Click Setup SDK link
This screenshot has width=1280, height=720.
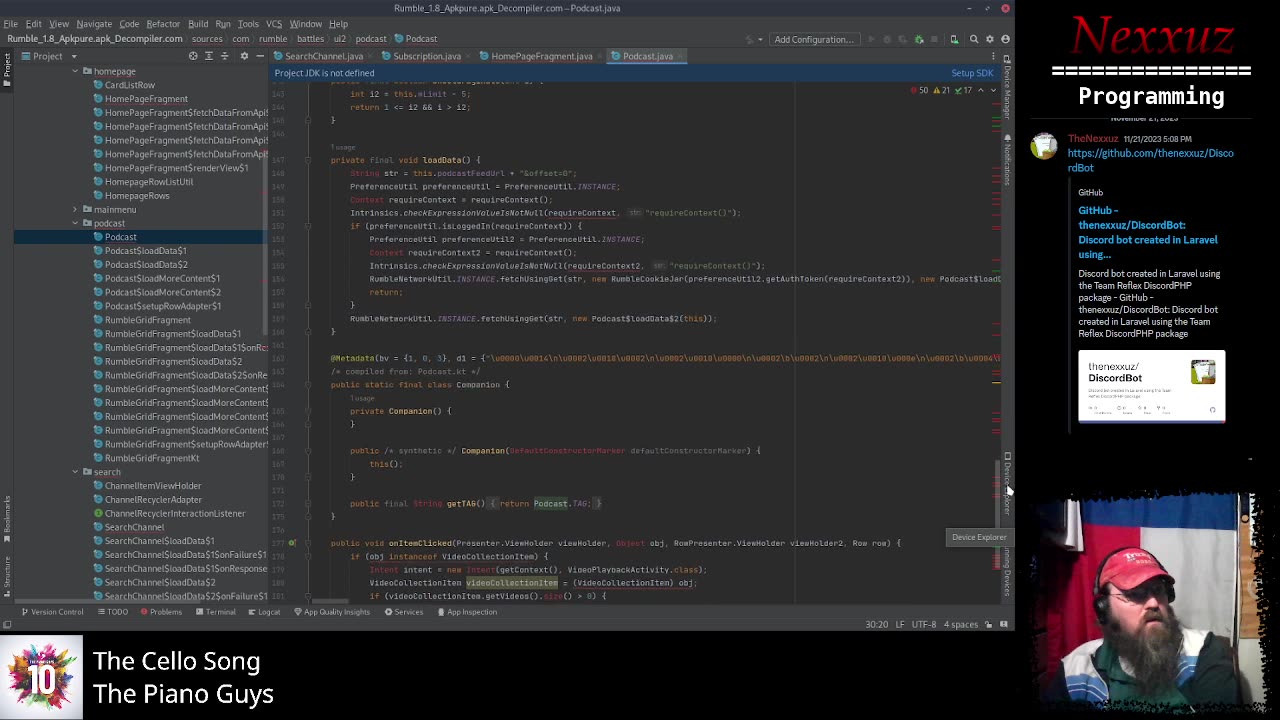pos(972,73)
